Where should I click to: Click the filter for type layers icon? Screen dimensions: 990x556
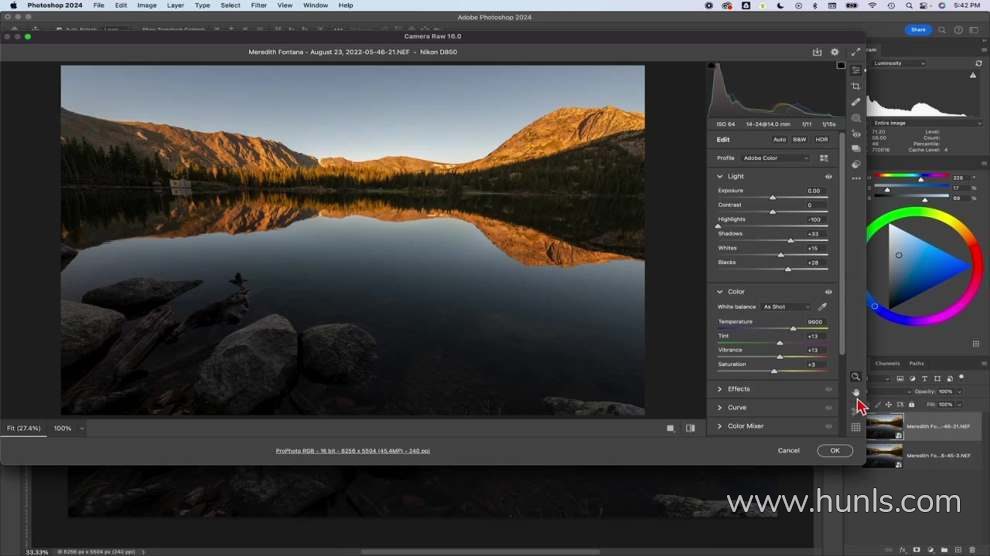(924, 379)
